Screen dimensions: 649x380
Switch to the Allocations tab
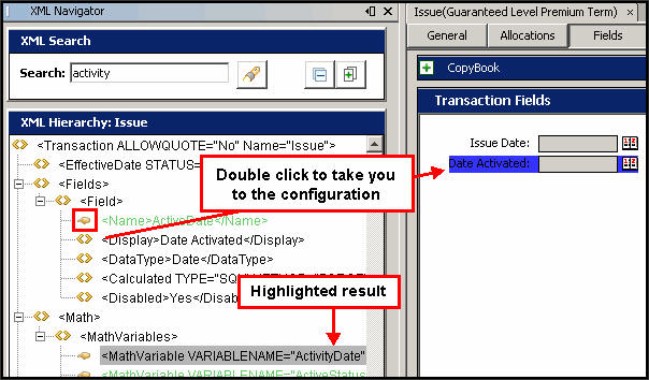(x=527, y=36)
